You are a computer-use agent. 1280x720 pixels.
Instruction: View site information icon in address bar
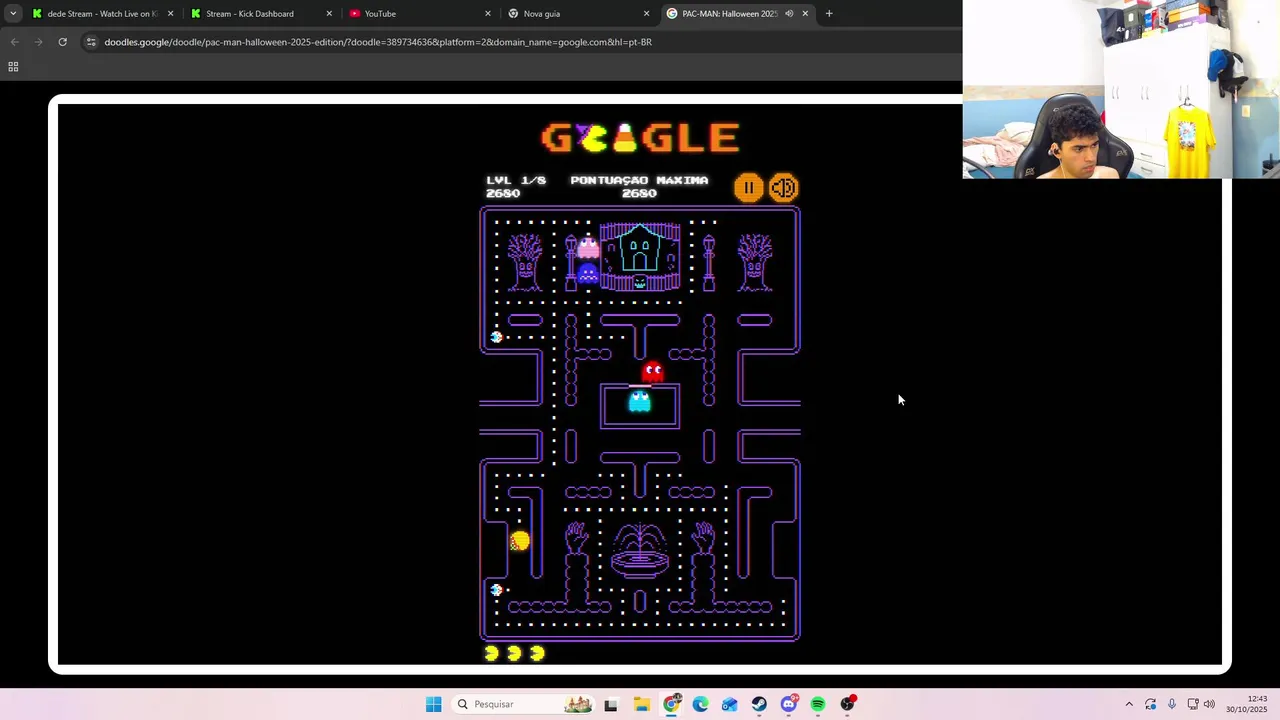pyautogui.click(x=91, y=42)
